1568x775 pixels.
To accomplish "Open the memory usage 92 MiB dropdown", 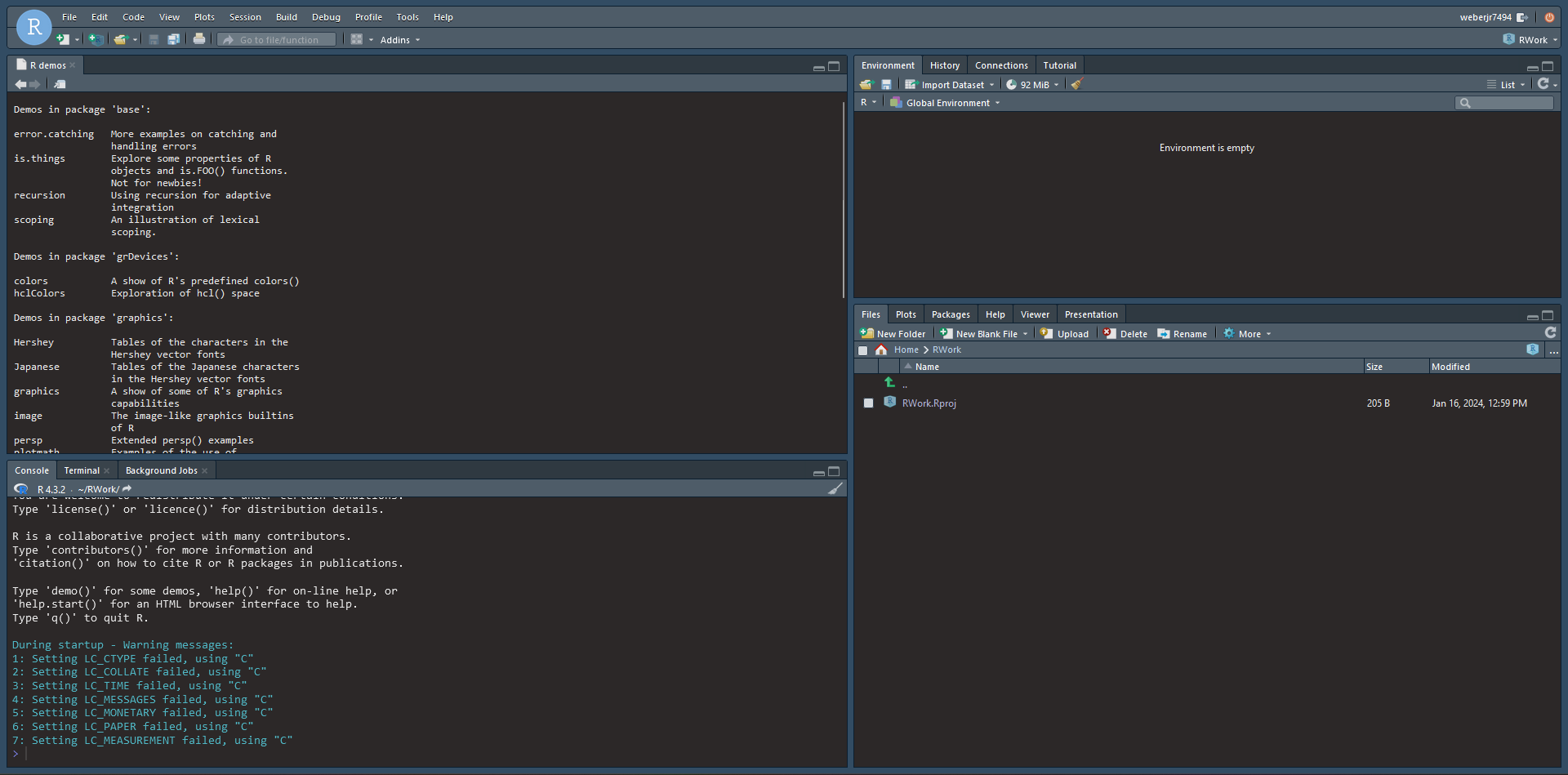I will pos(1031,84).
